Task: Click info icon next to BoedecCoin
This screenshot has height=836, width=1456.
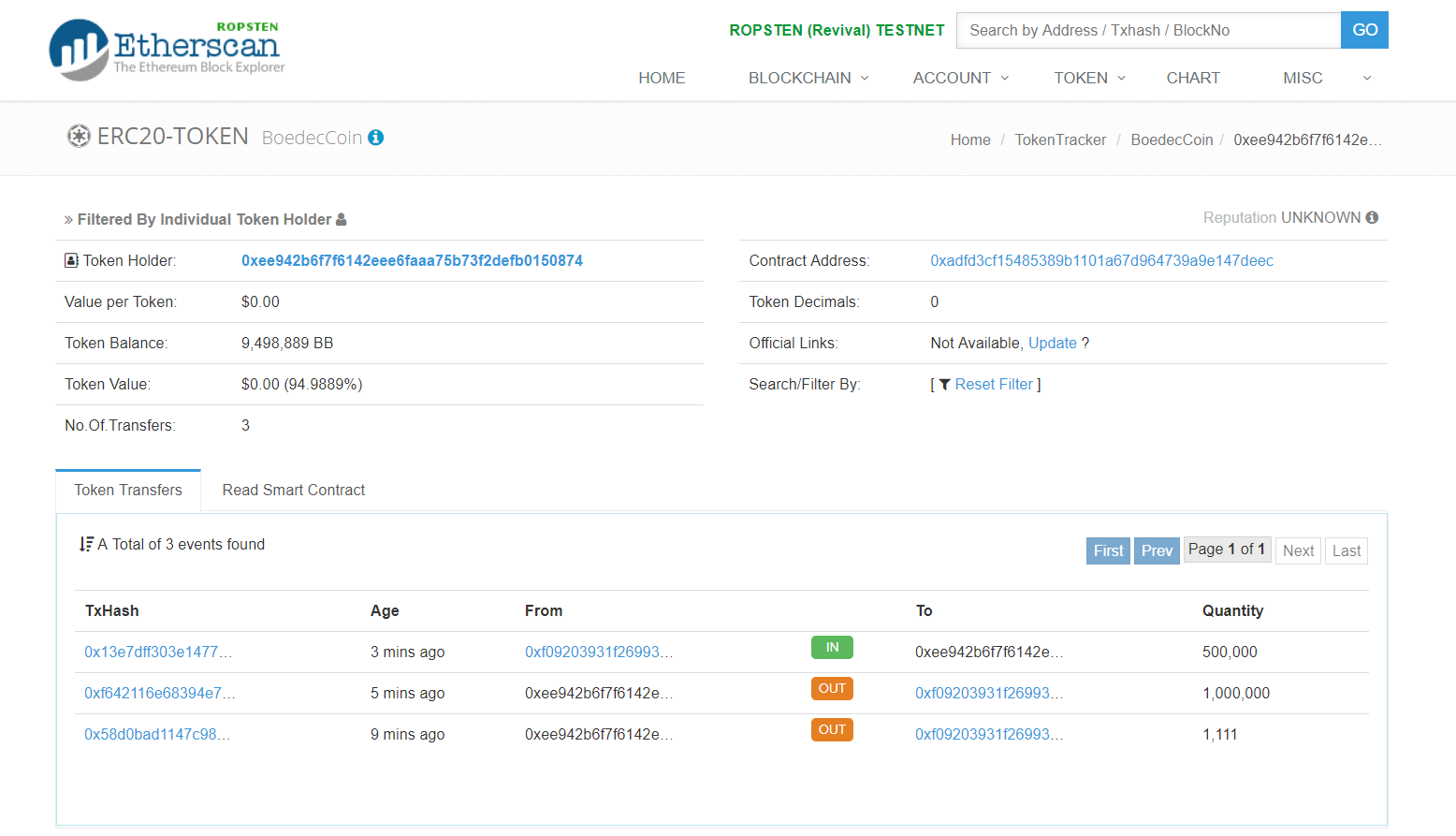Action: [x=376, y=138]
